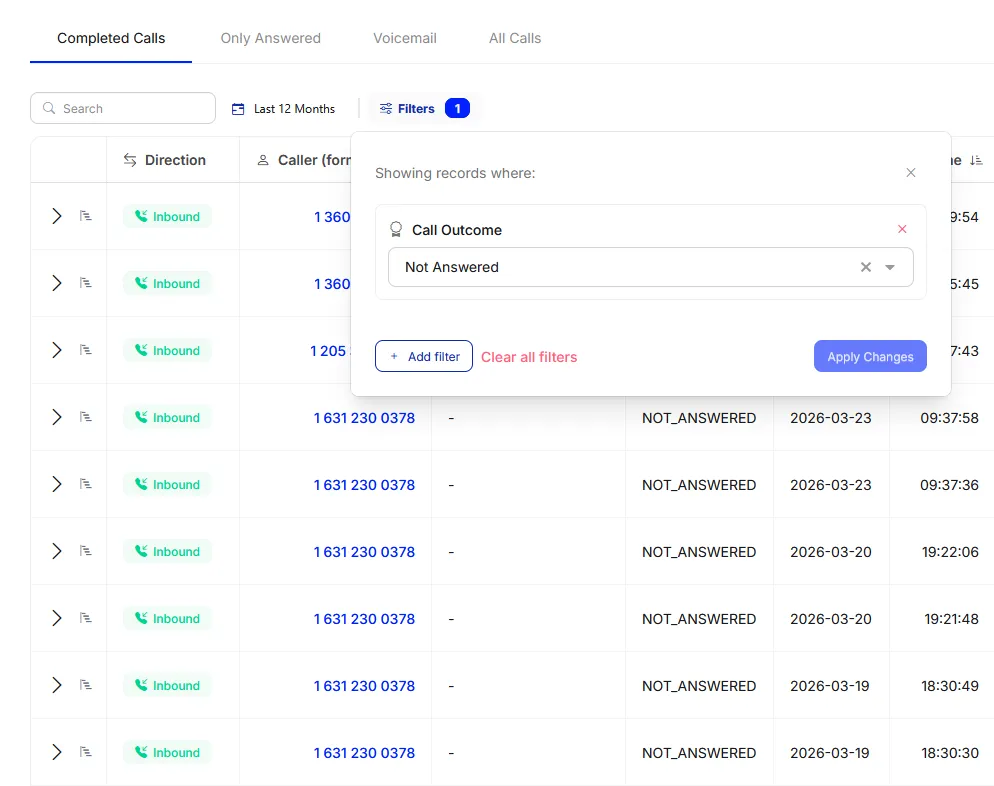Remove the Call Outcome filter
This screenshot has height=786, width=994.
[902, 229]
